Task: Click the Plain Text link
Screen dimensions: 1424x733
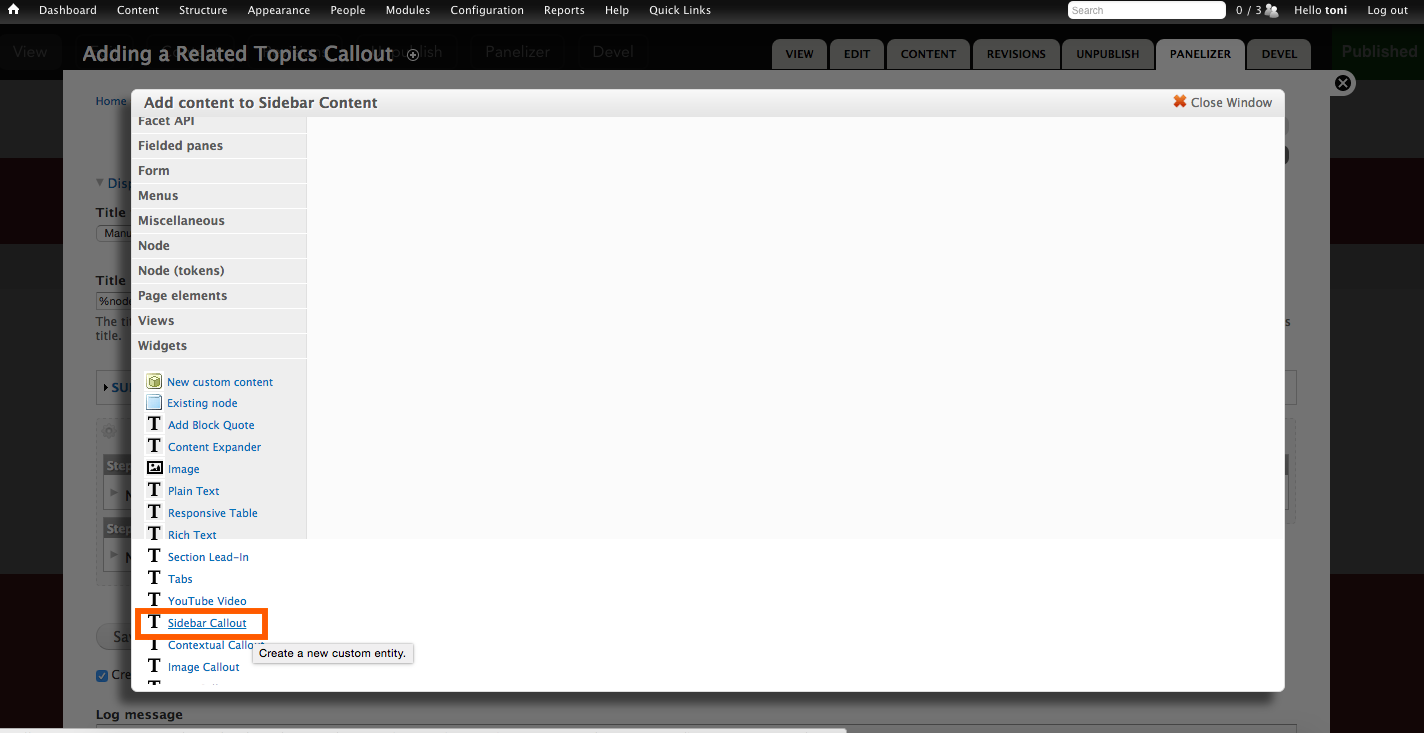Action: coord(194,491)
